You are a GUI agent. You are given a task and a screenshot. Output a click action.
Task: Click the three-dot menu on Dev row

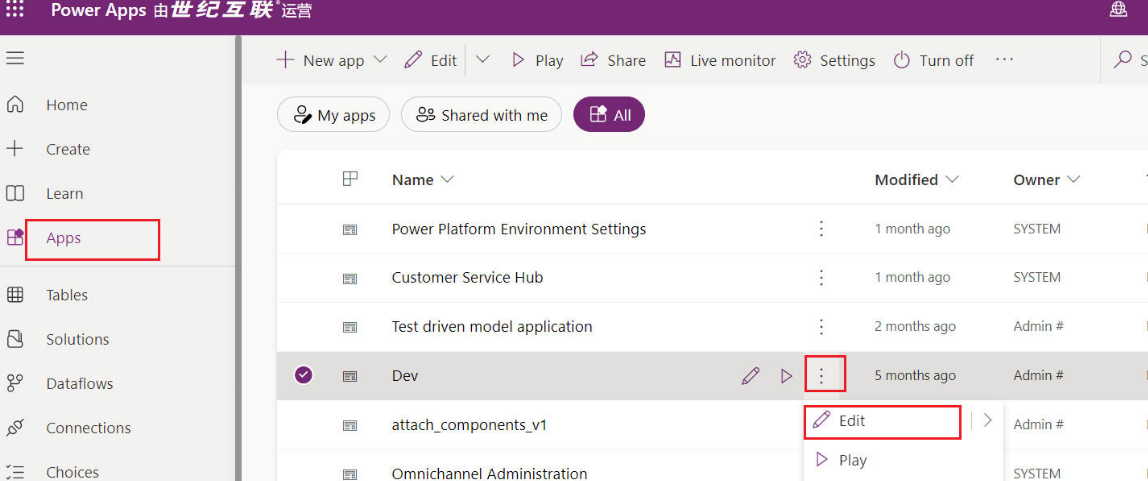pos(821,376)
